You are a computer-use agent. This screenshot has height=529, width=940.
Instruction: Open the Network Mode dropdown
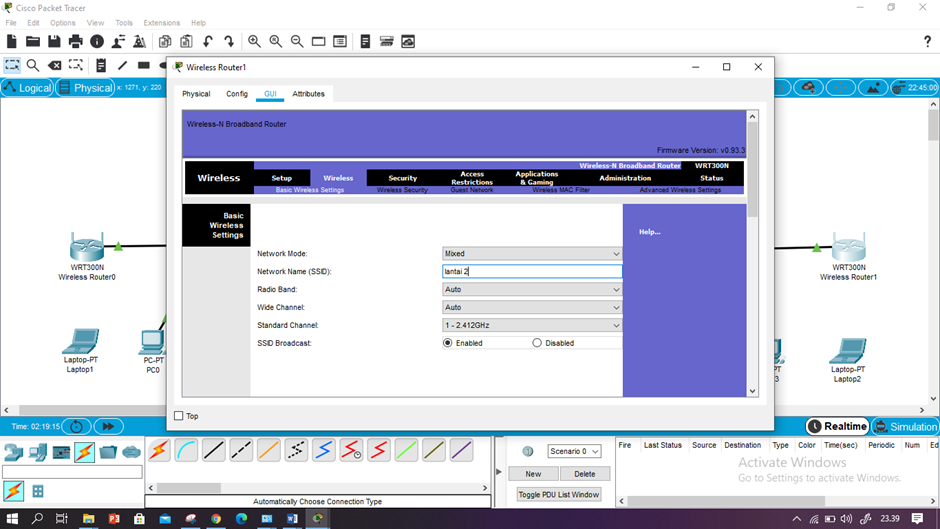532,254
